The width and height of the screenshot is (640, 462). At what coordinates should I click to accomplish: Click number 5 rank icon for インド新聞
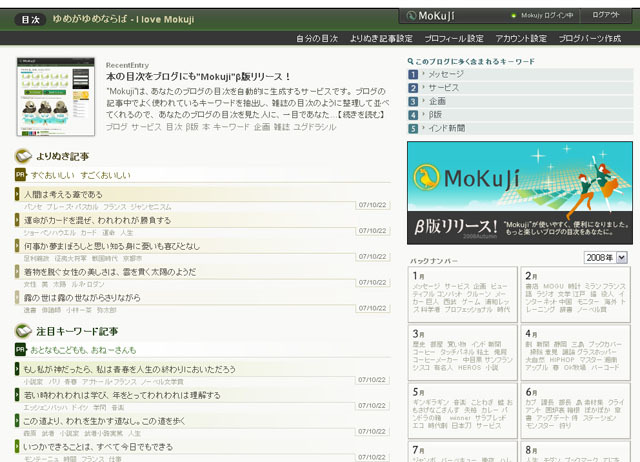pos(413,128)
